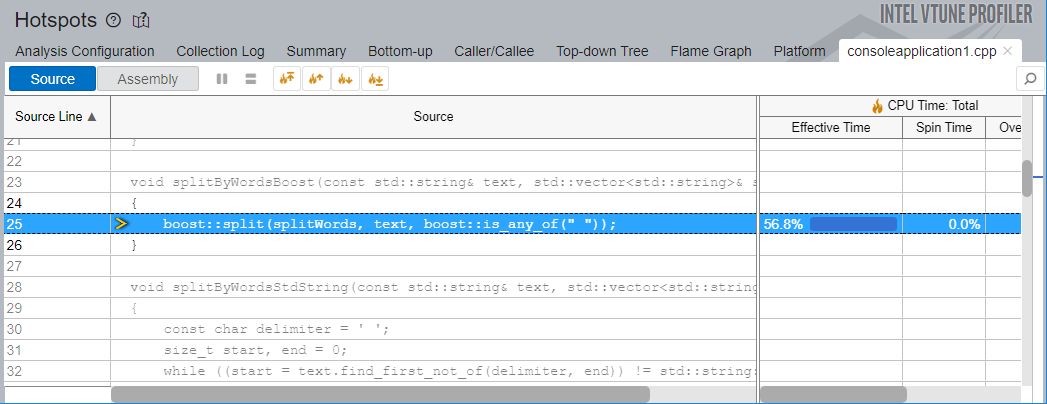1047x404 pixels.
Task: Close the consoleapplication1.cpp tab
Action: 1008,51
